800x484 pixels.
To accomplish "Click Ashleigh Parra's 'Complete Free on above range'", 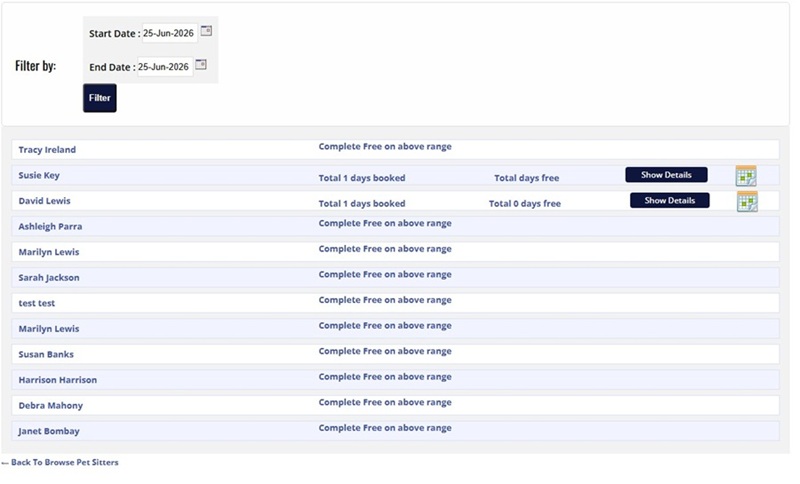I will [385, 223].
